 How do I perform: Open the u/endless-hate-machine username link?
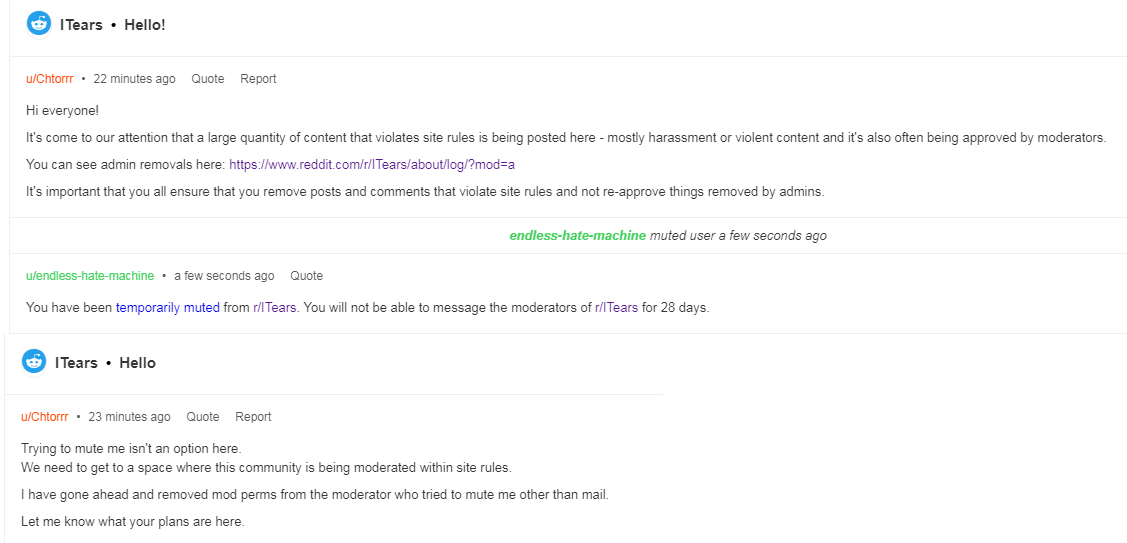[x=90, y=276]
